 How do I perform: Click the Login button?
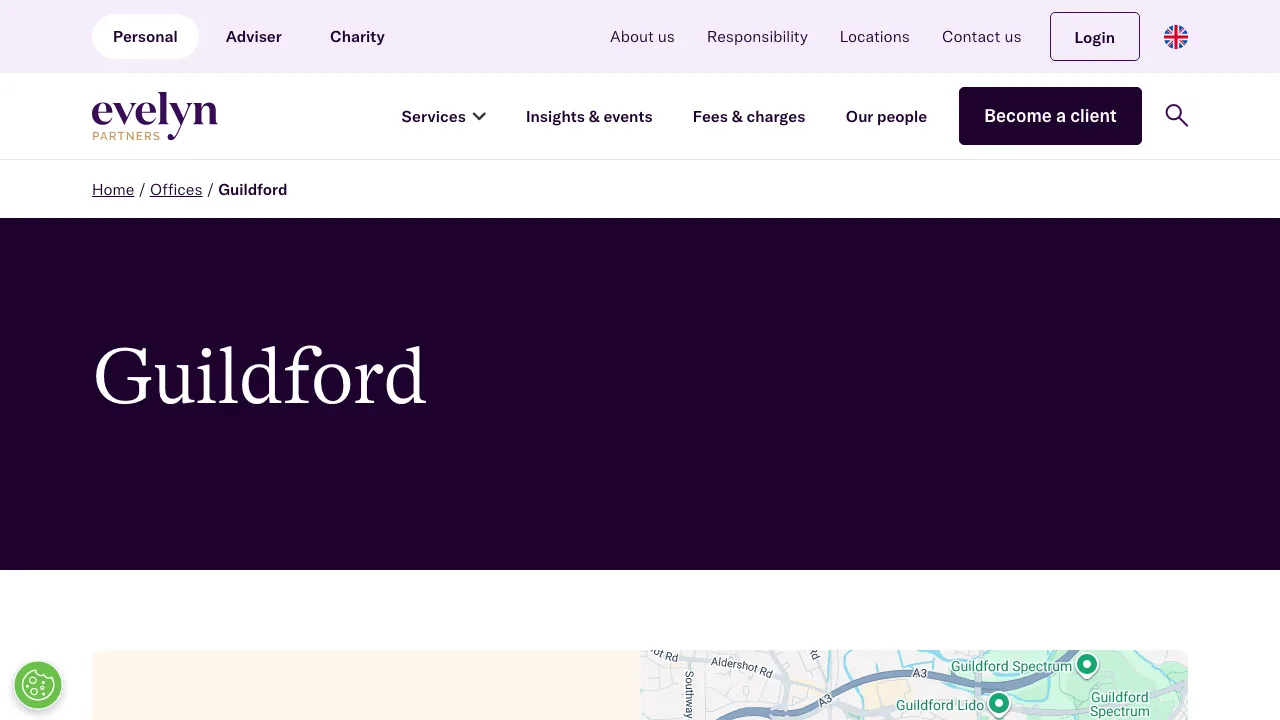(x=1094, y=36)
